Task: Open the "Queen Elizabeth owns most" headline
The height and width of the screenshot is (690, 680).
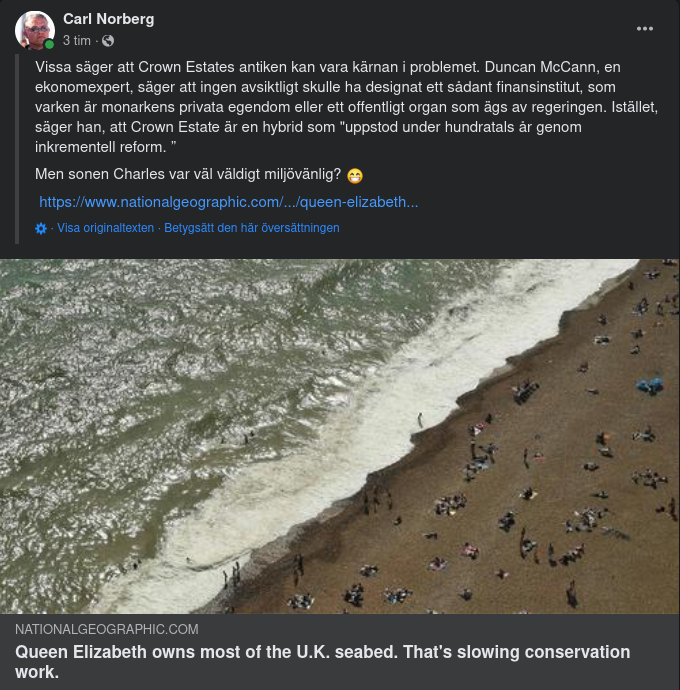Action: [322, 661]
